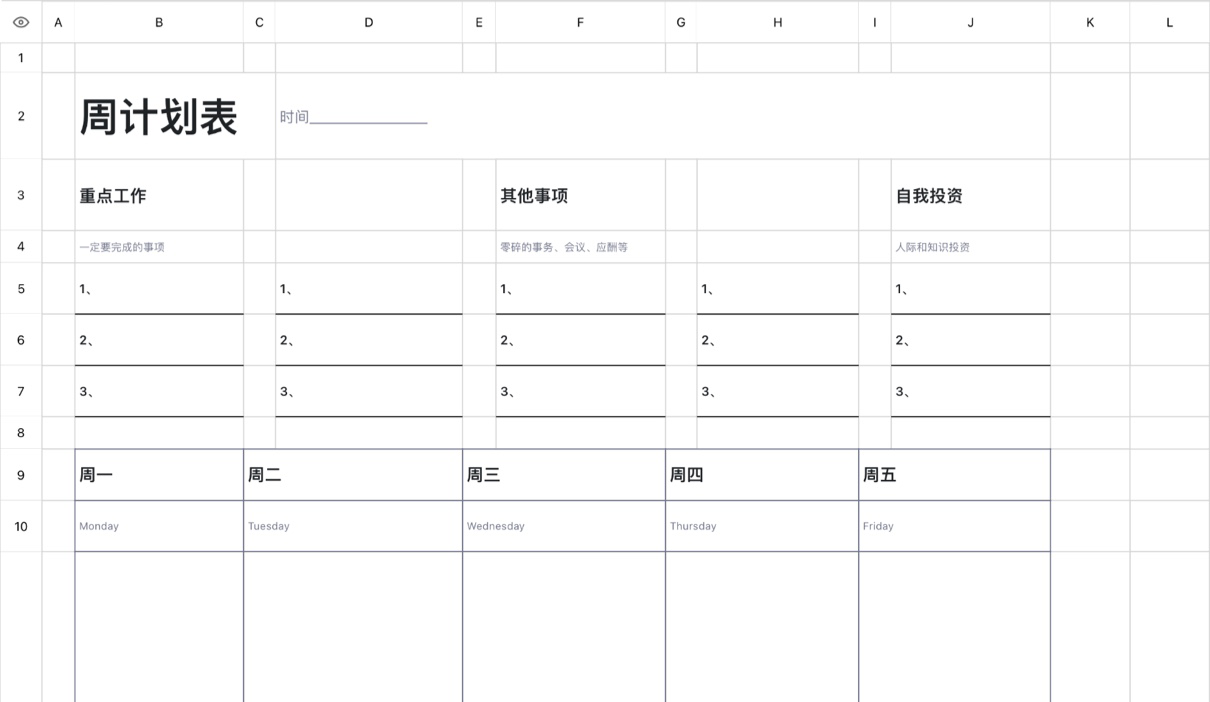Click item 2、 in column J
The width and height of the screenshot is (1210, 702).
click(970, 340)
